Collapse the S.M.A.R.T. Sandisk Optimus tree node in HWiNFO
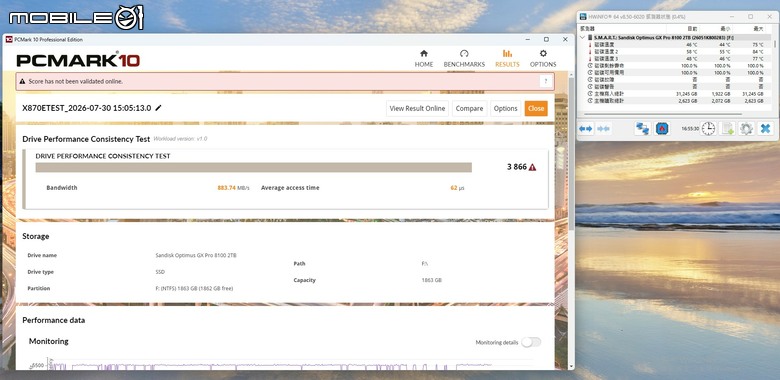This screenshot has height=380, width=780. 583,37
